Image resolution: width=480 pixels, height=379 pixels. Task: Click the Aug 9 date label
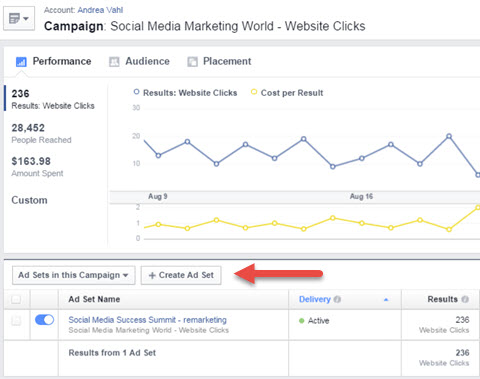158,196
